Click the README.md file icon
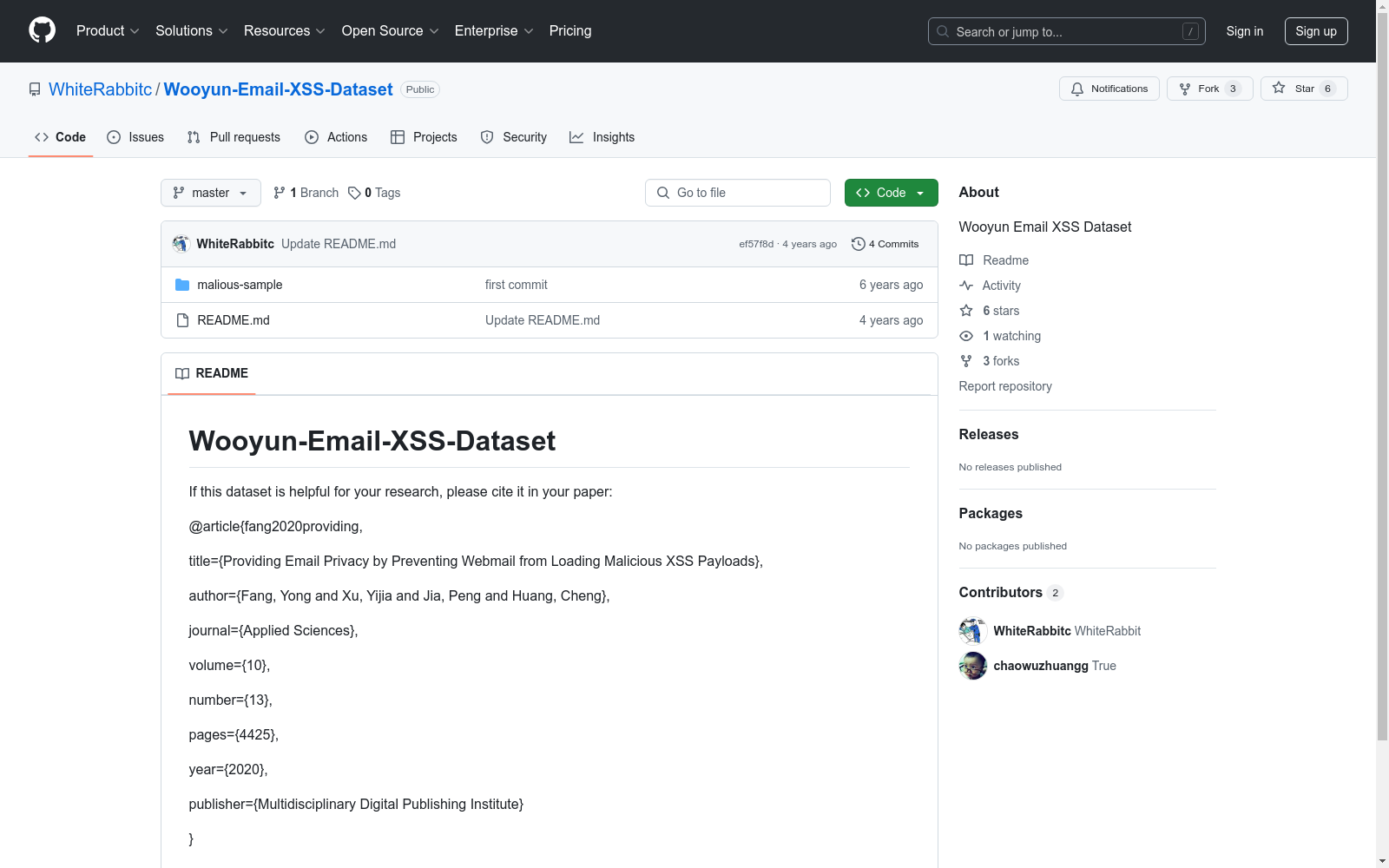The width and height of the screenshot is (1389, 868). [182, 320]
